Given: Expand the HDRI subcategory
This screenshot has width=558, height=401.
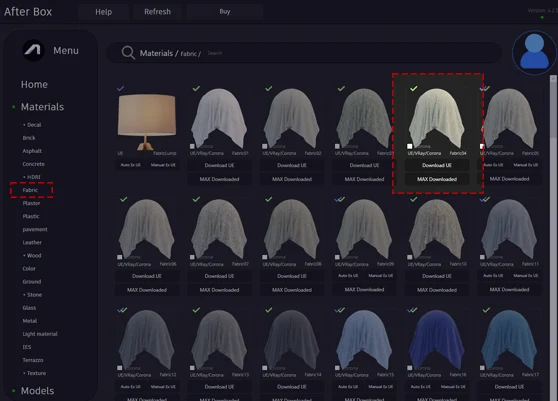Looking at the screenshot, I should click(32, 177).
